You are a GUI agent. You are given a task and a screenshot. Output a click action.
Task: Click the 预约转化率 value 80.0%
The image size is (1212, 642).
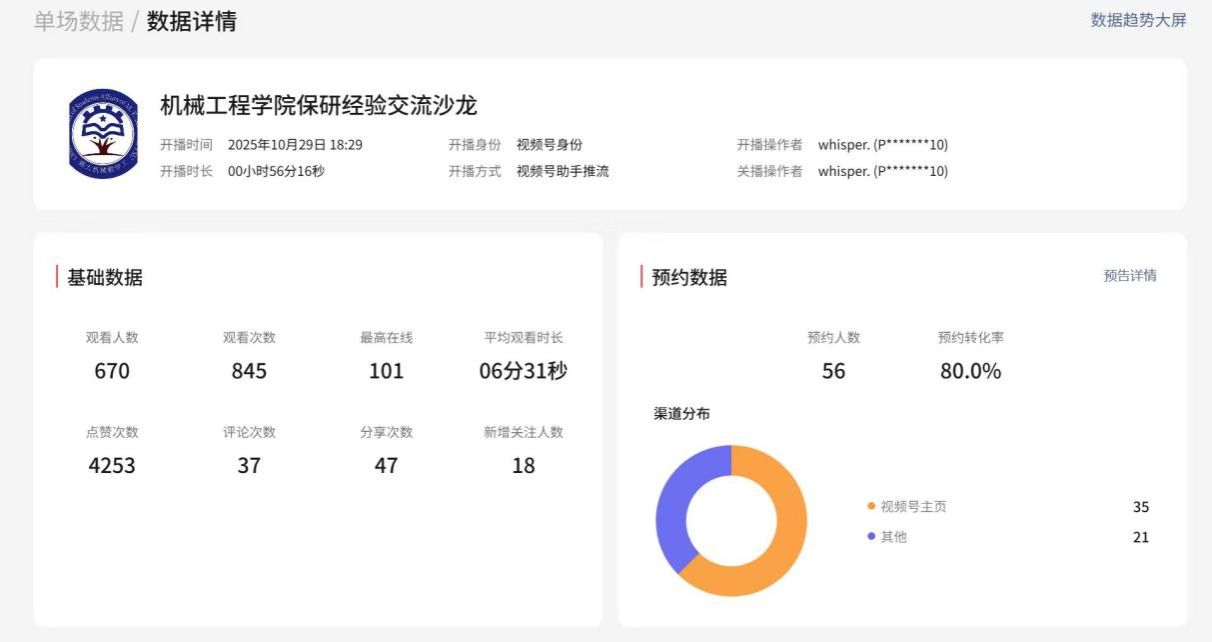(x=970, y=371)
